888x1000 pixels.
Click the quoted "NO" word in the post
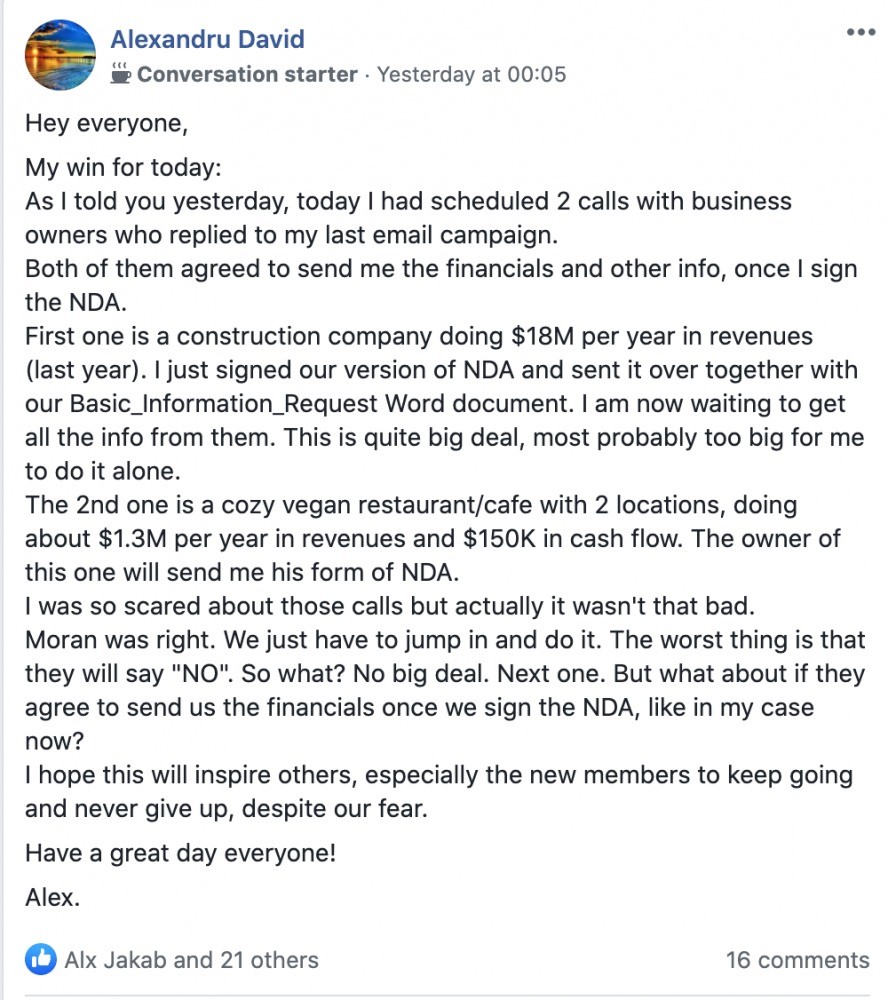[x=203, y=673]
